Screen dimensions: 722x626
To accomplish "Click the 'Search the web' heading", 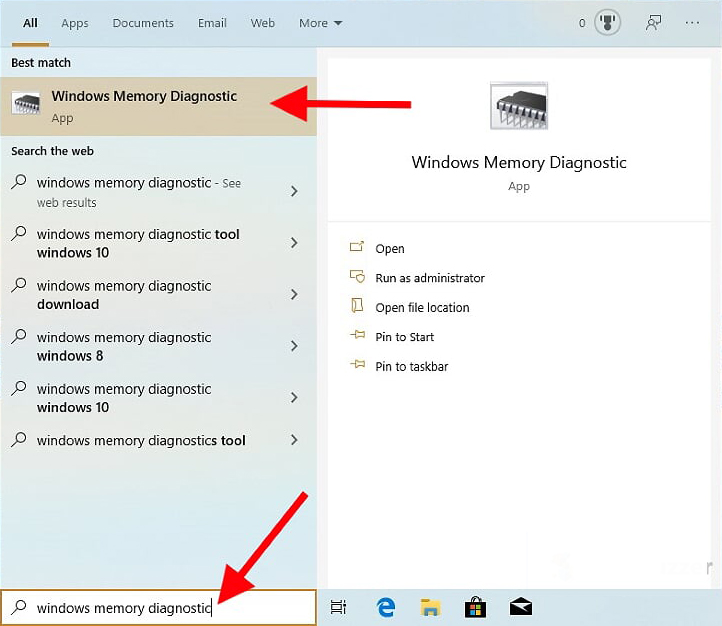I will point(52,151).
